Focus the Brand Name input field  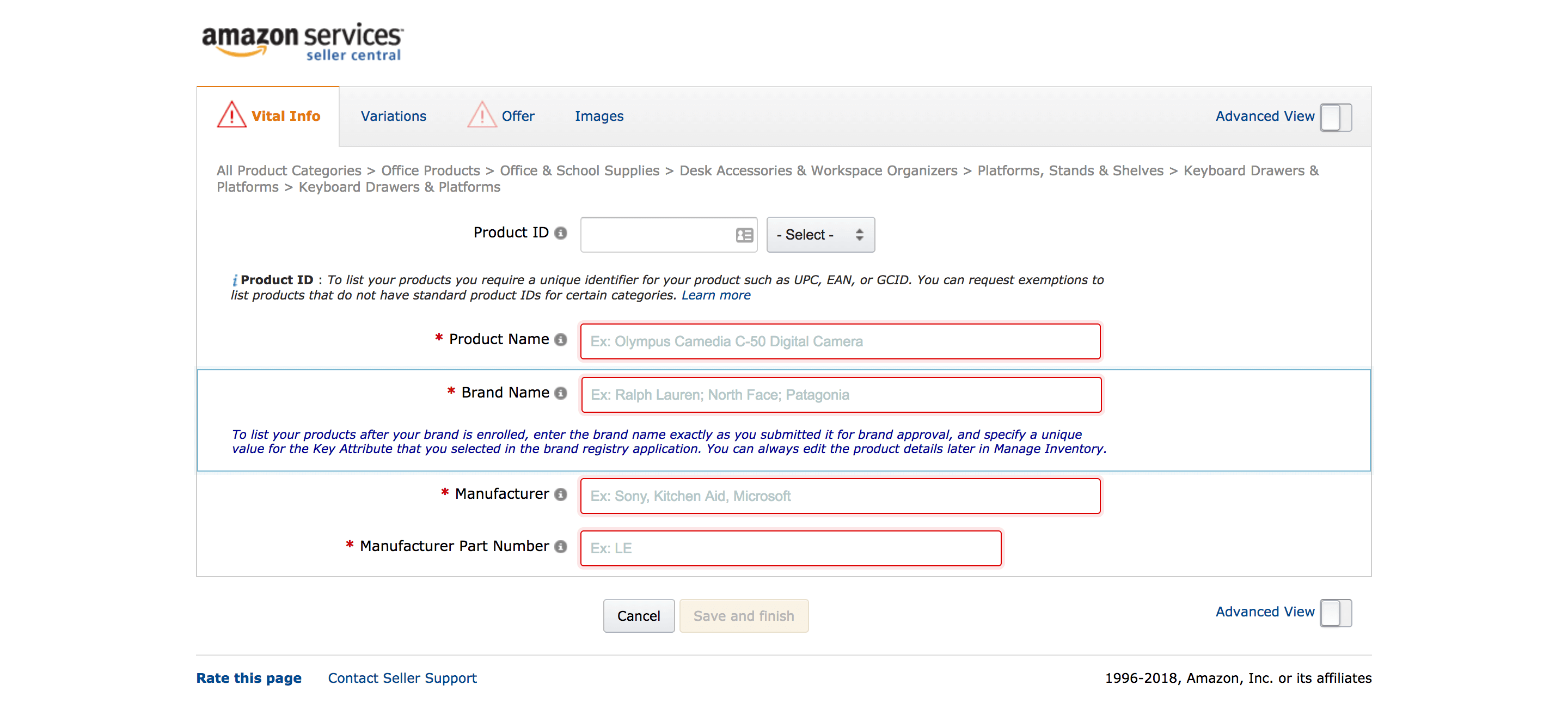pos(840,395)
